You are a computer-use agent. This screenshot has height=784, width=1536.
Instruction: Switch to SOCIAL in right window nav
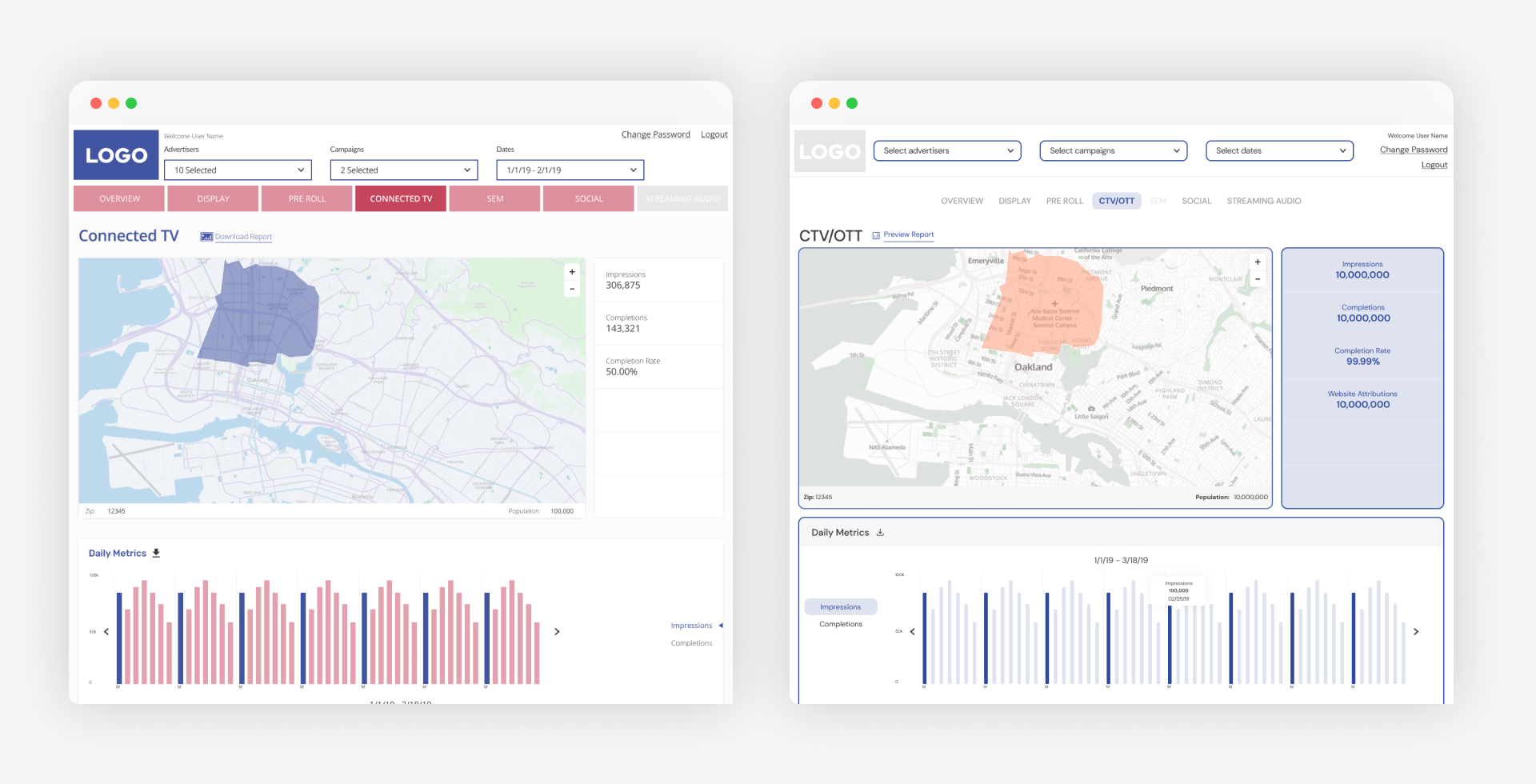pyautogui.click(x=1196, y=201)
